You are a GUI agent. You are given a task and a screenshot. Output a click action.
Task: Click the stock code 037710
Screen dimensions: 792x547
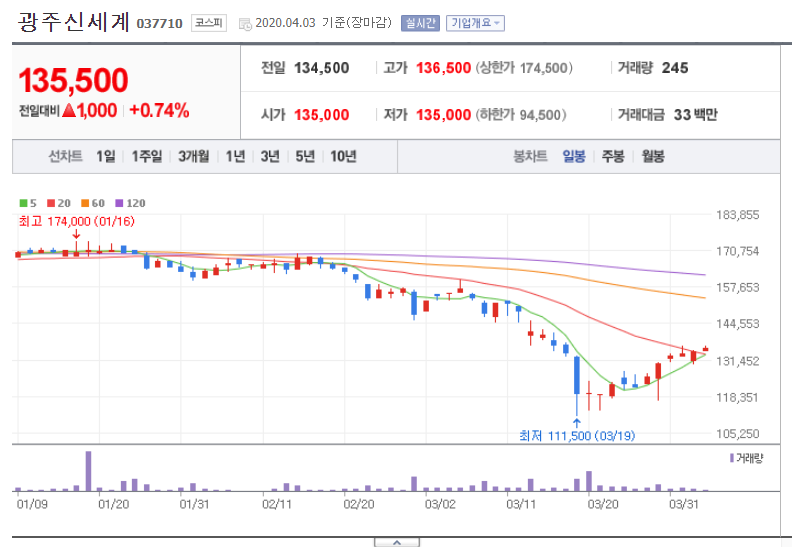click(159, 24)
